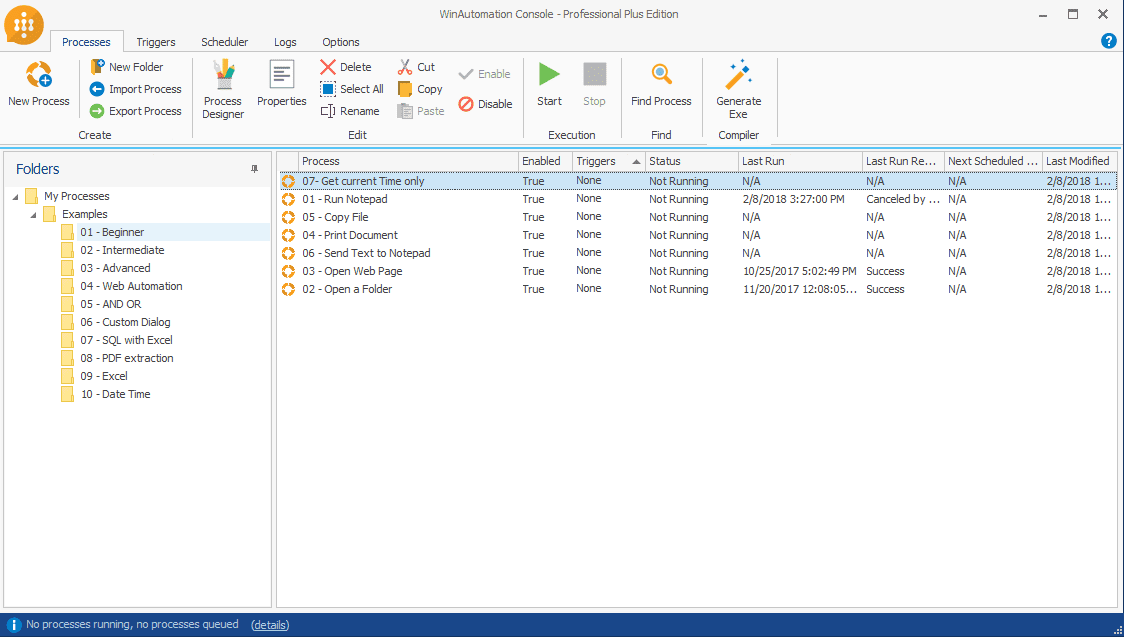The image size is (1124, 637).
Task: Select the 03 - Advanced folder
Action: 115,268
